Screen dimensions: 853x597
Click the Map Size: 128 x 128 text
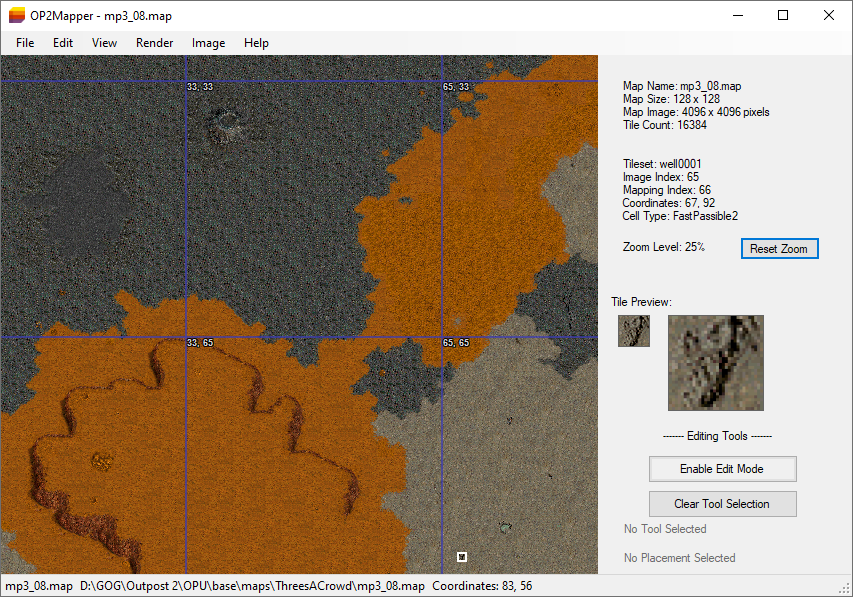point(671,99)
